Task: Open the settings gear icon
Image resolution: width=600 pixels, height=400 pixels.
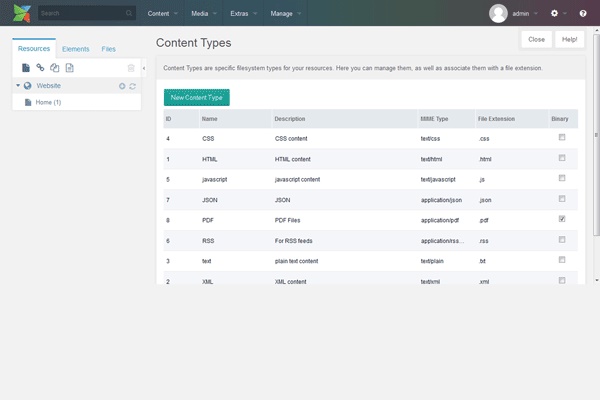Action: click(x=554, y=13)
